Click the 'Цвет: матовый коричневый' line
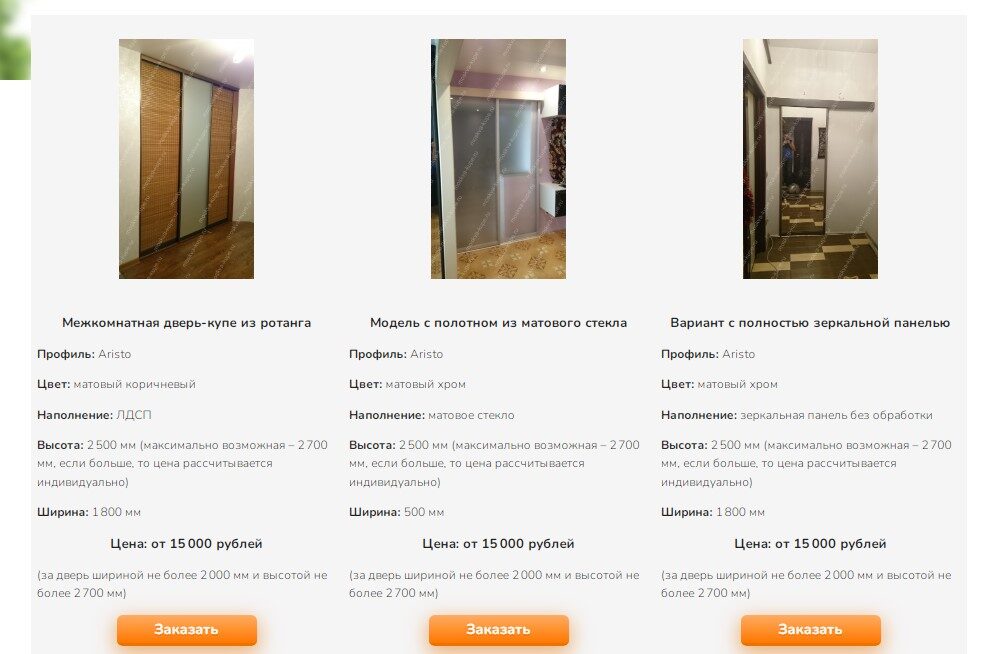This screenshot has width=1006, height=654. click(116, 384)
